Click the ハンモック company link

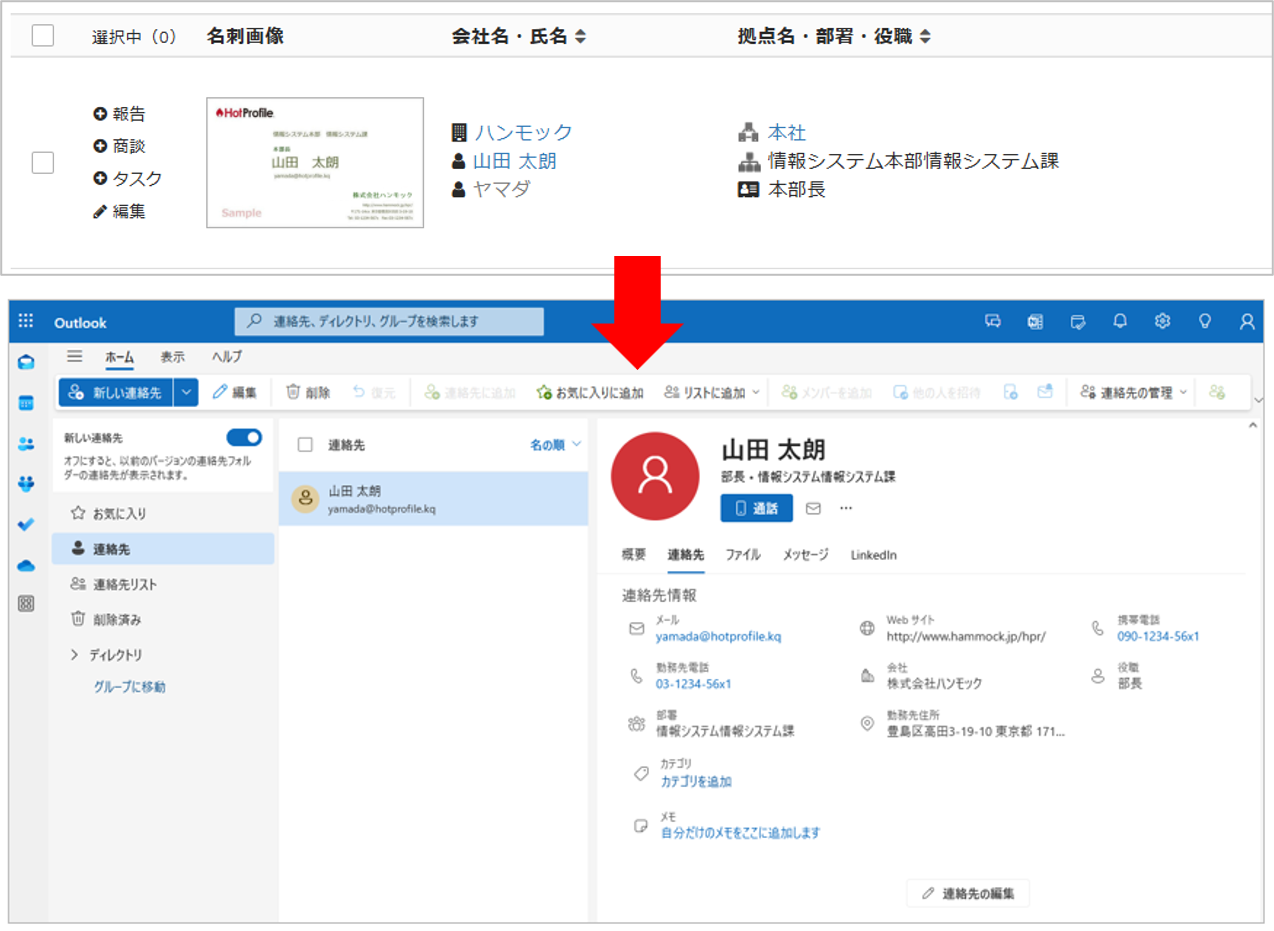coord(524,132)
